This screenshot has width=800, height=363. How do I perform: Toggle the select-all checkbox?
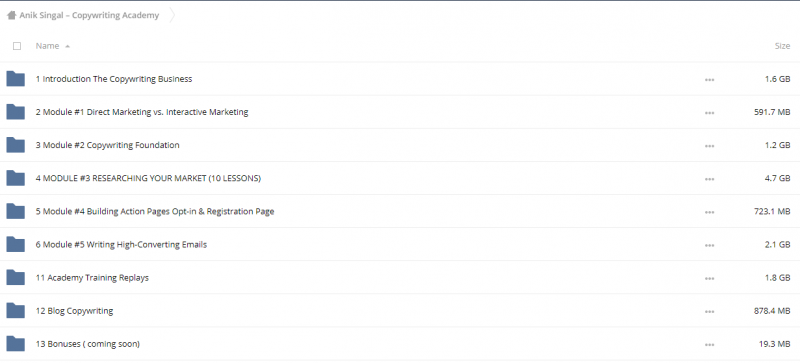tap(17, 46)
